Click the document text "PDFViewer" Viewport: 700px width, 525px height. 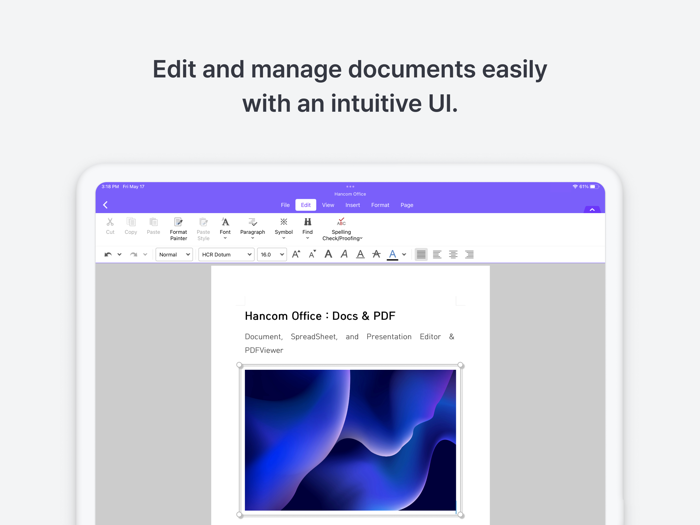coord(264,350)
